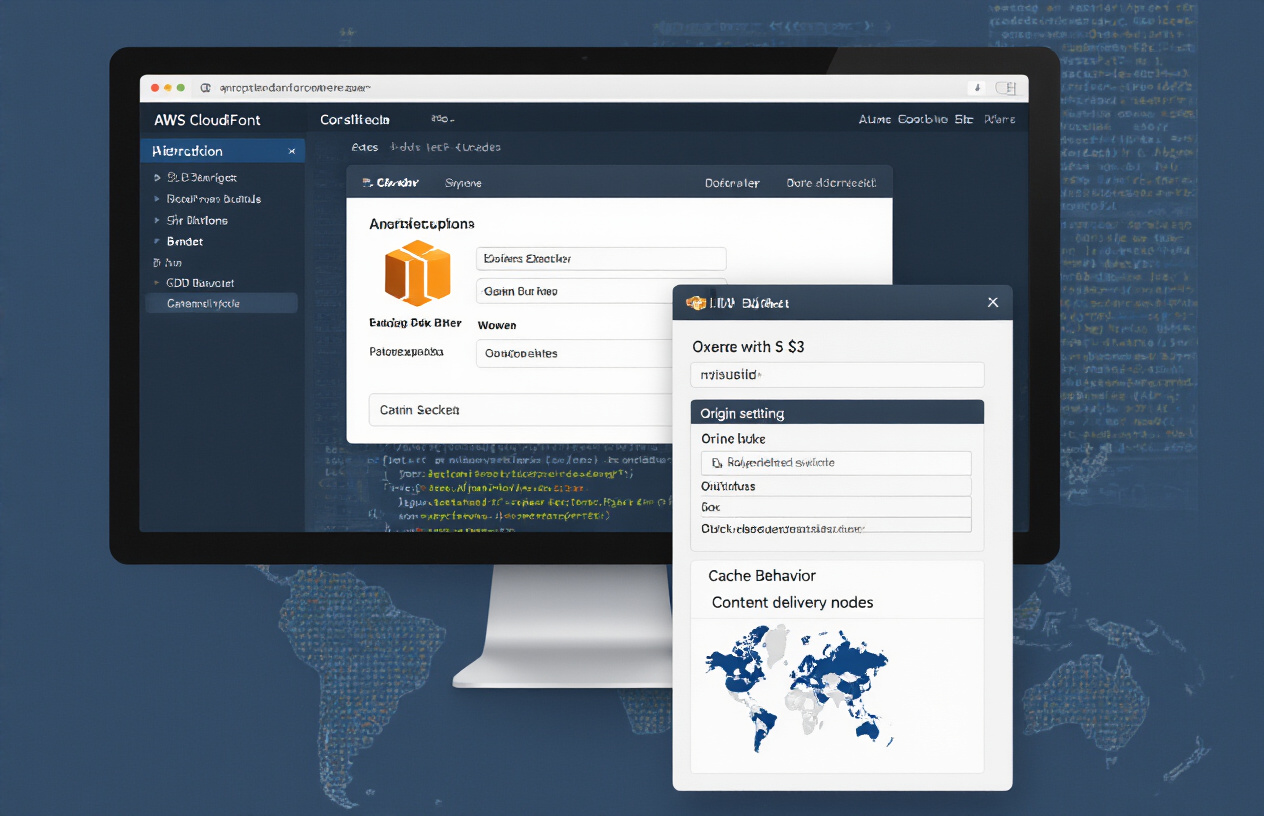1264x816 pixels.
Task: Click the orange icon in popup title bar
Action: tap(695, 302)
